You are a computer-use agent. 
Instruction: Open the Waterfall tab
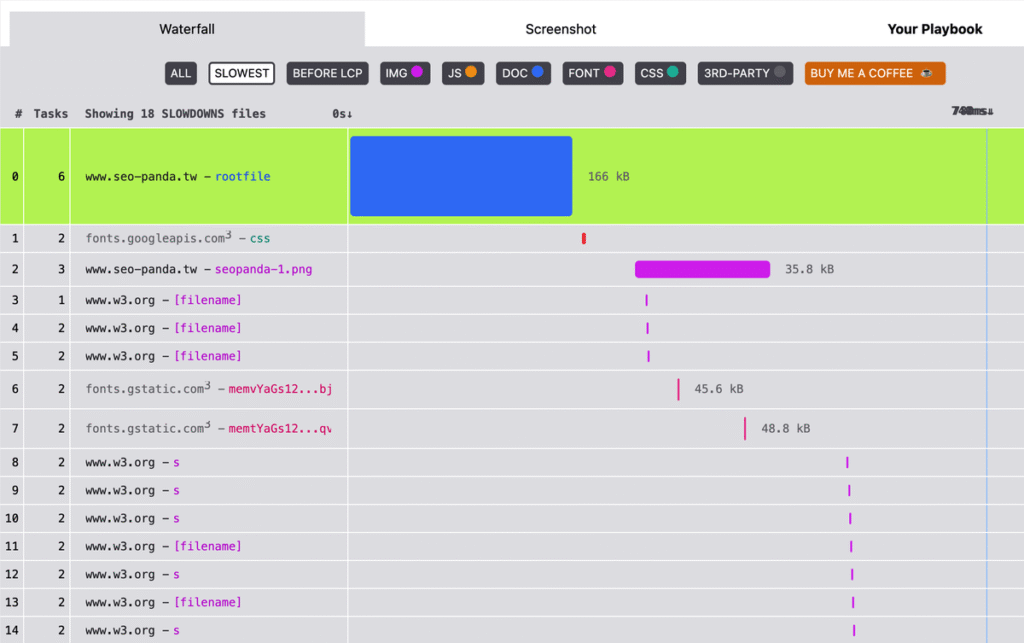click(187, 29)
